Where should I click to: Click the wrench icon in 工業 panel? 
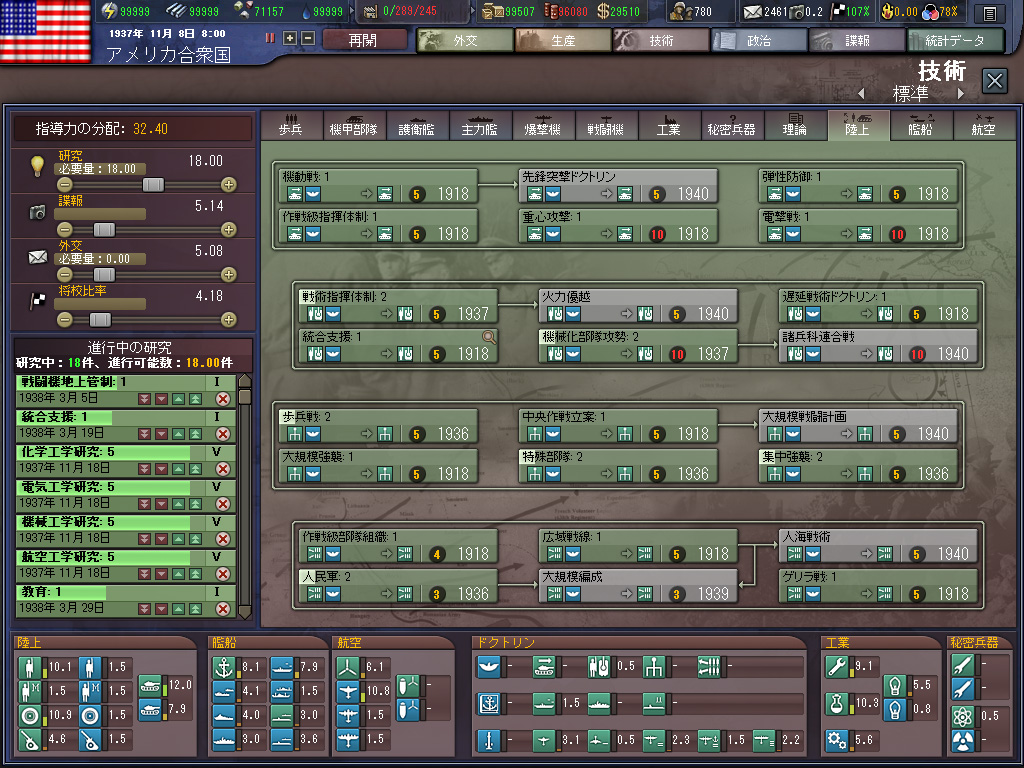click(x=837, y=667)
